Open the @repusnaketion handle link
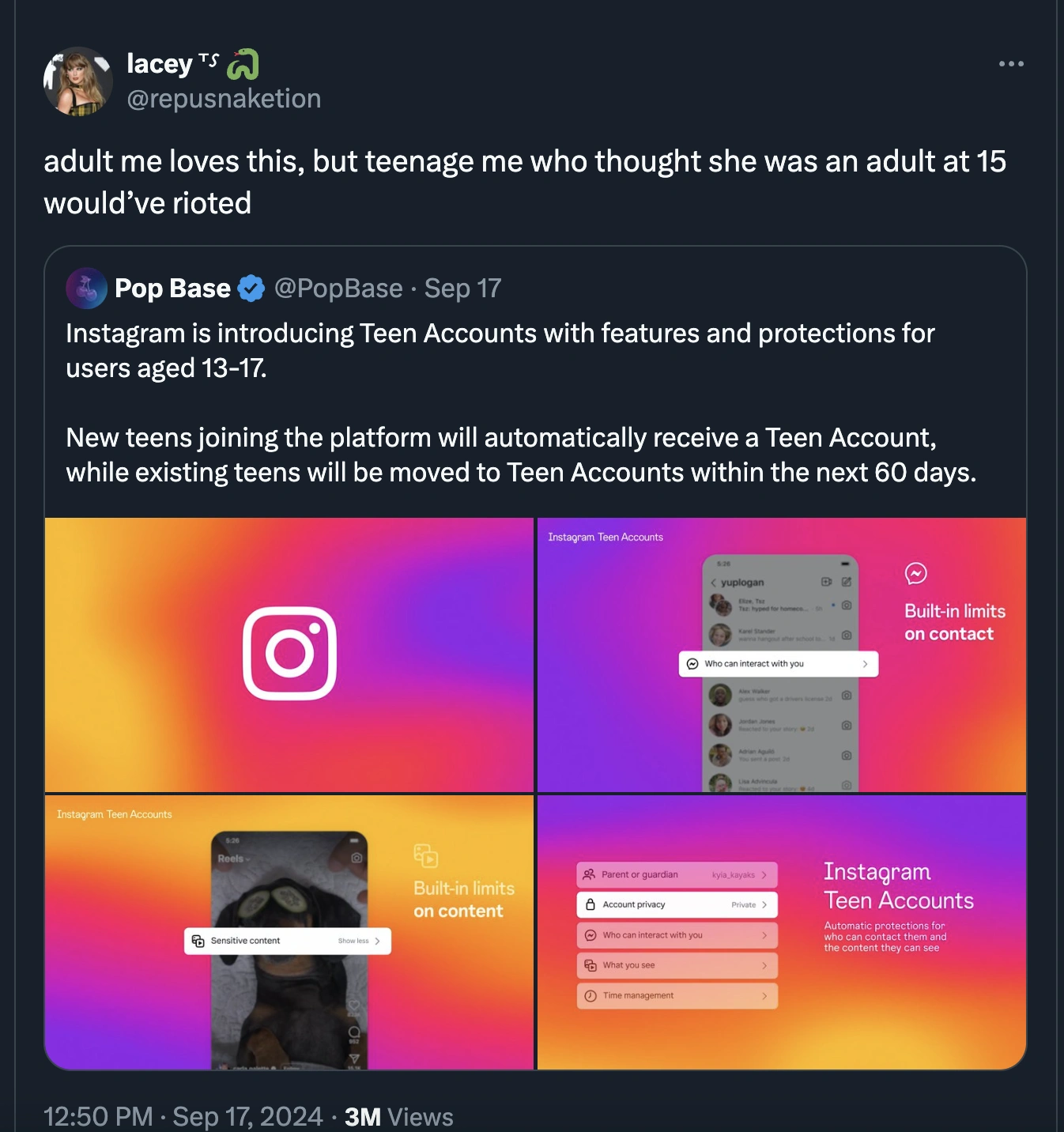The height and width of the screenshot is (1132, 1064). coord(224,99)
